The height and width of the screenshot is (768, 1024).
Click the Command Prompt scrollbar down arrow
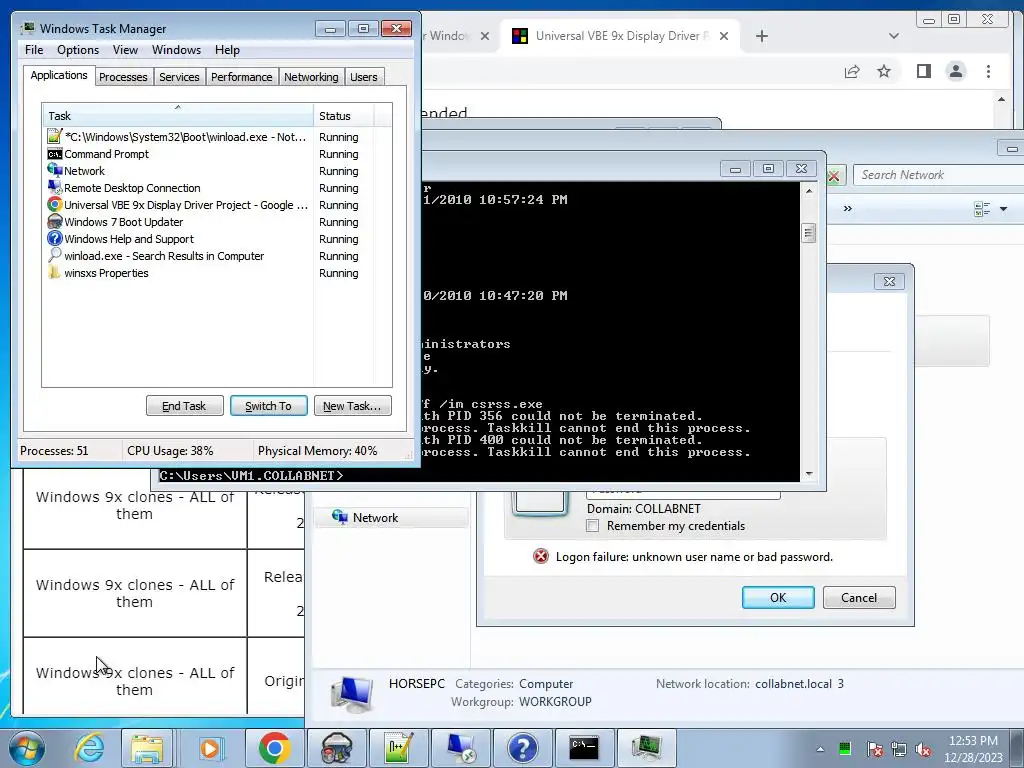click(x=809, y=474)
